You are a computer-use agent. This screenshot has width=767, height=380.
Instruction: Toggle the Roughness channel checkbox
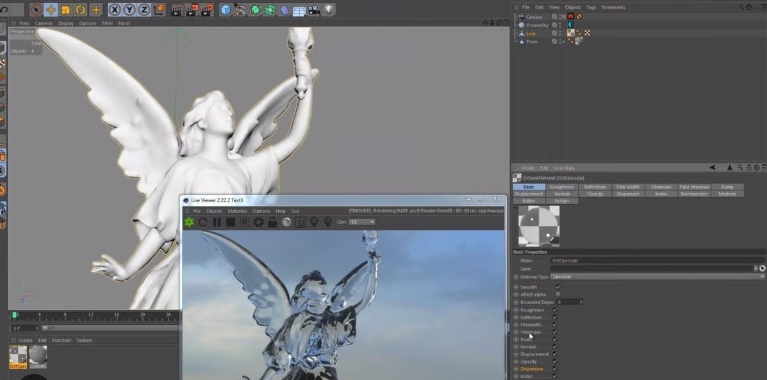pyautogui.click(x=555, y=310)
